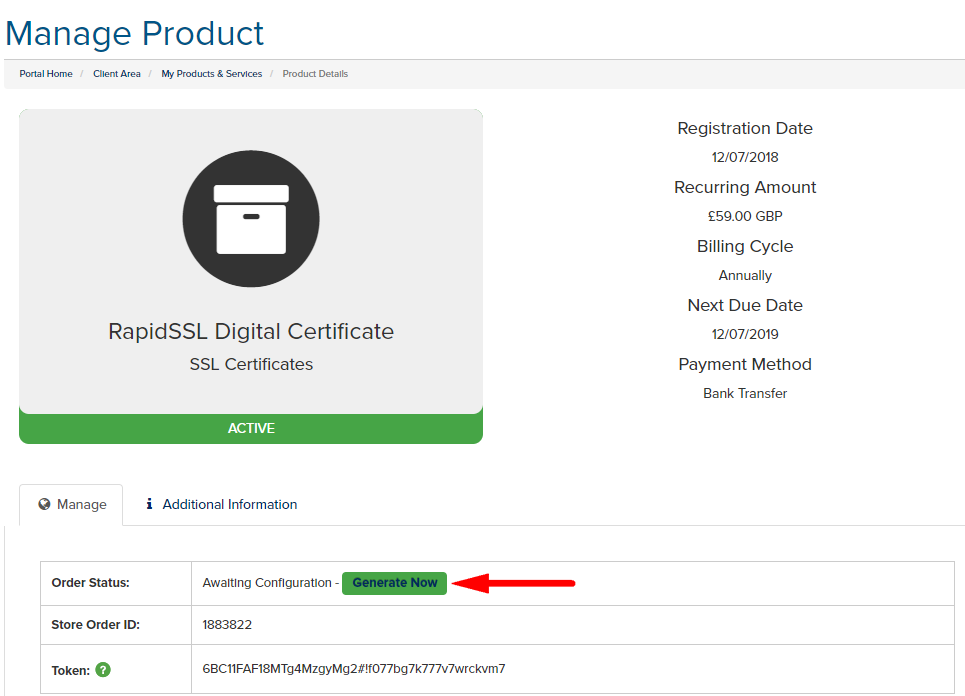
Task: Open Client Area breadcrumb link
Action: click(117, 74)
